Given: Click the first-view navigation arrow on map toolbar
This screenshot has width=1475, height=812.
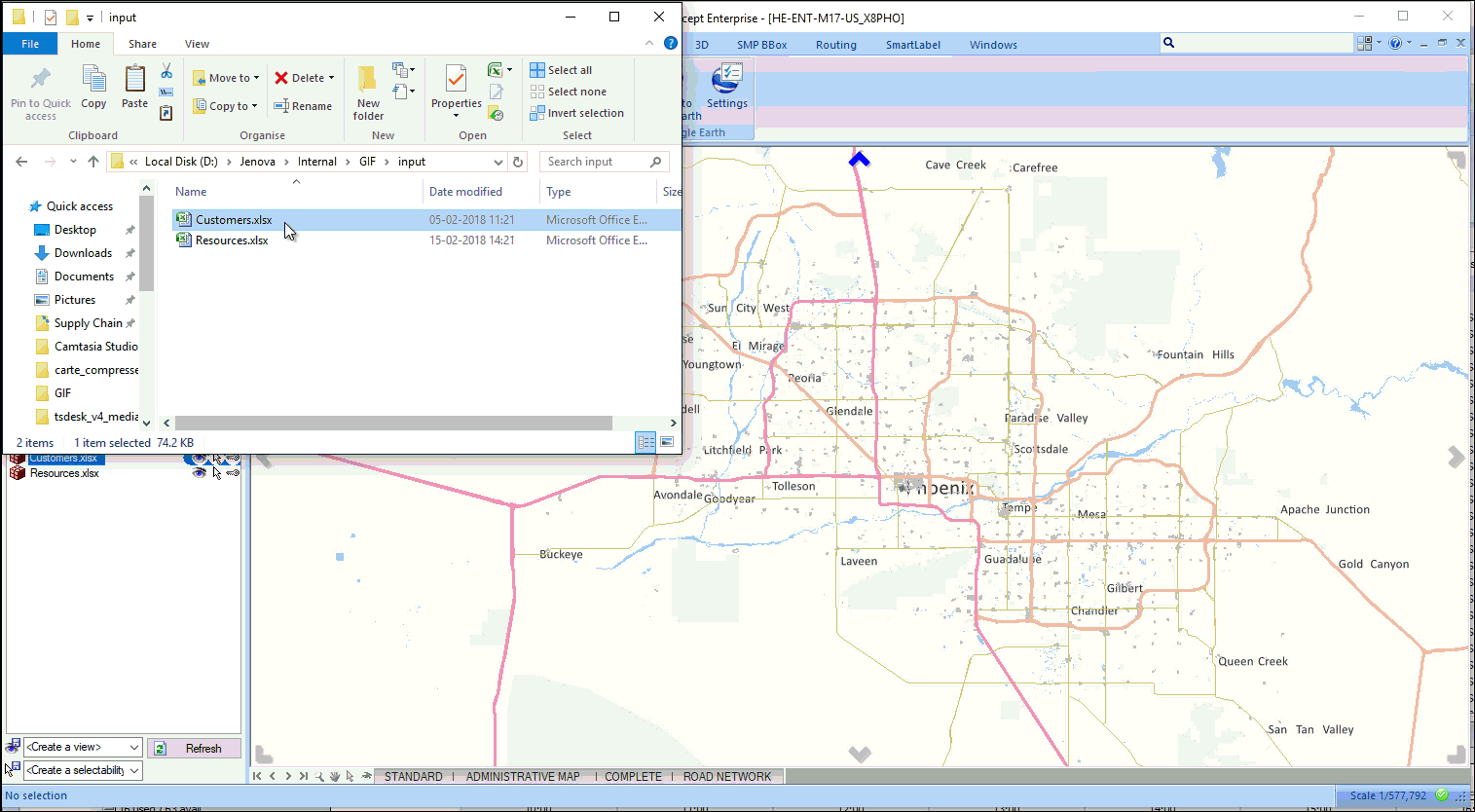Looking at the screenshot, I should (x=258, y=777).
